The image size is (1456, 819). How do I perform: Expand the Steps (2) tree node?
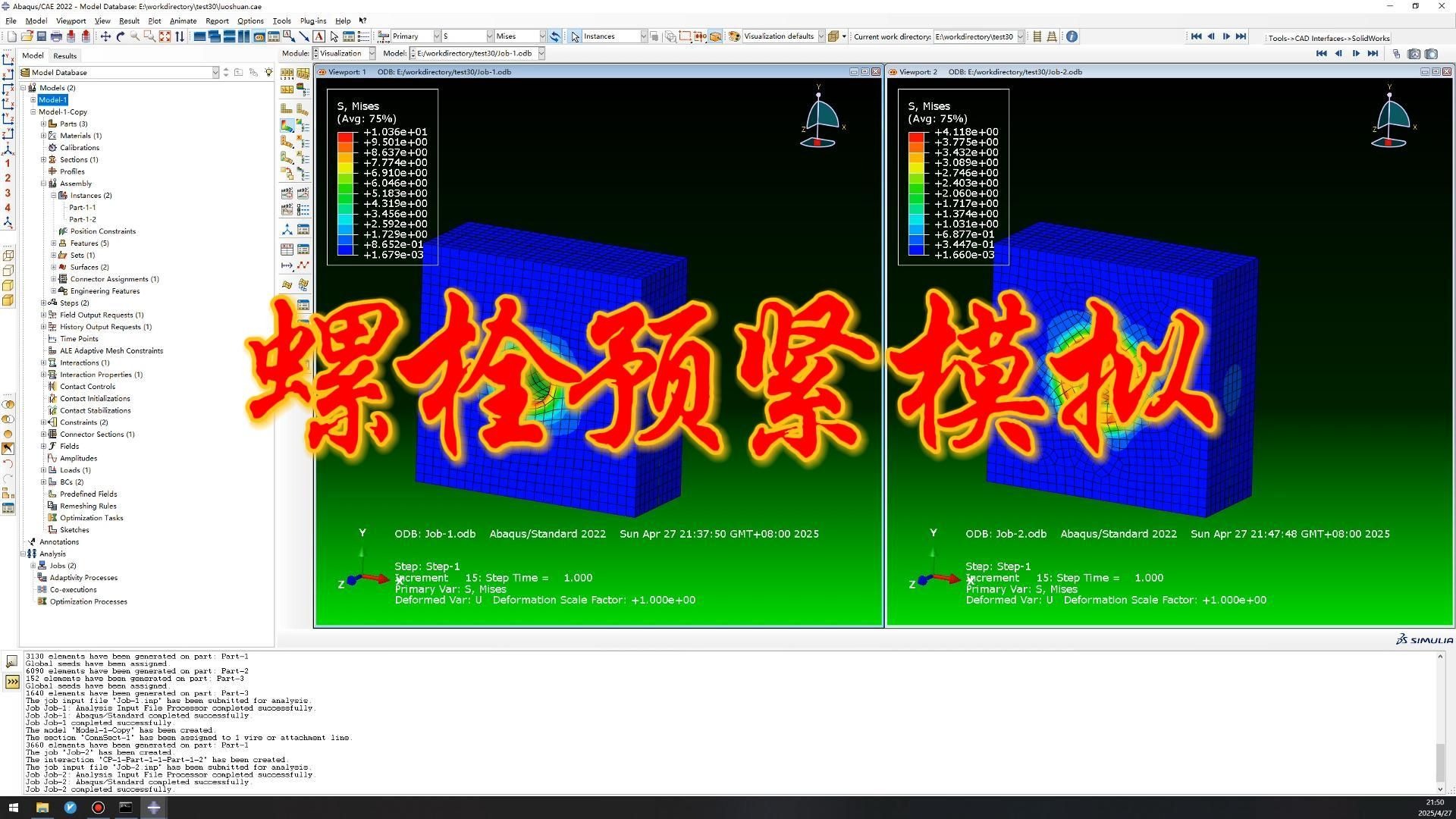[43, 303]
